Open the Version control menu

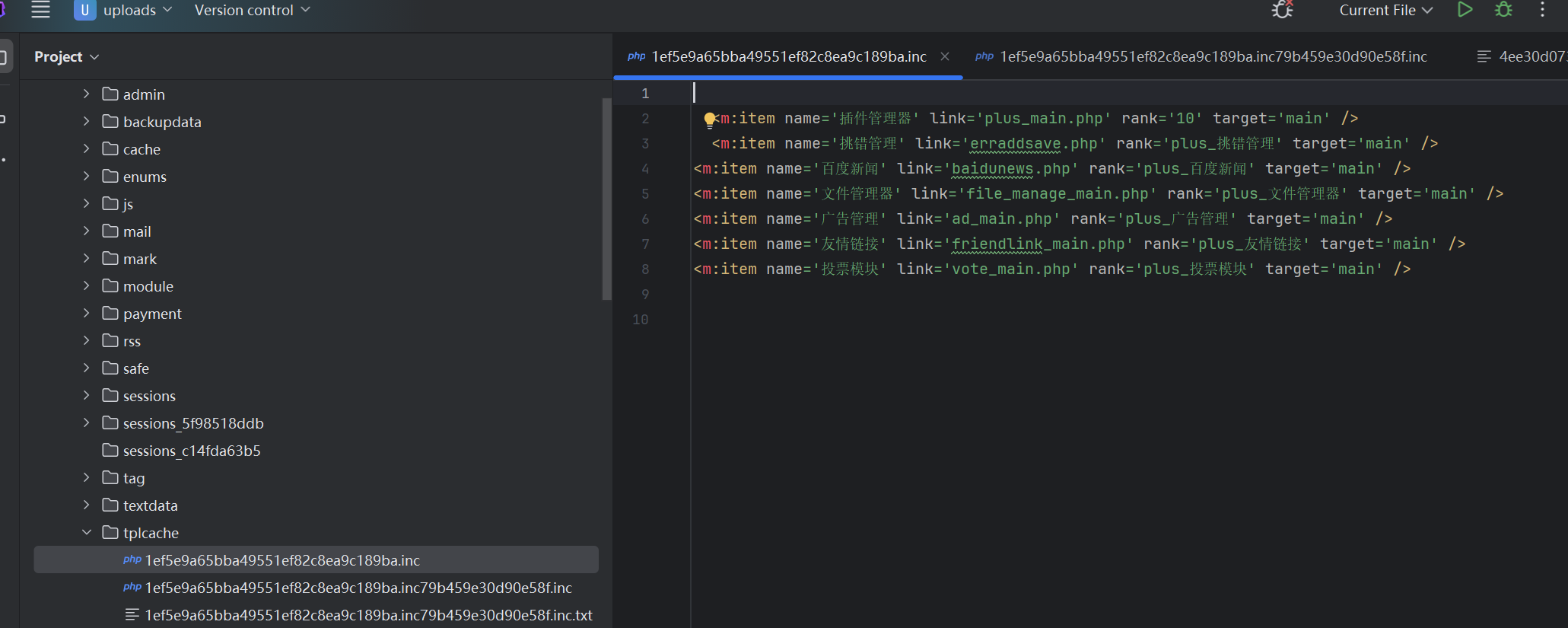(252, 10)
